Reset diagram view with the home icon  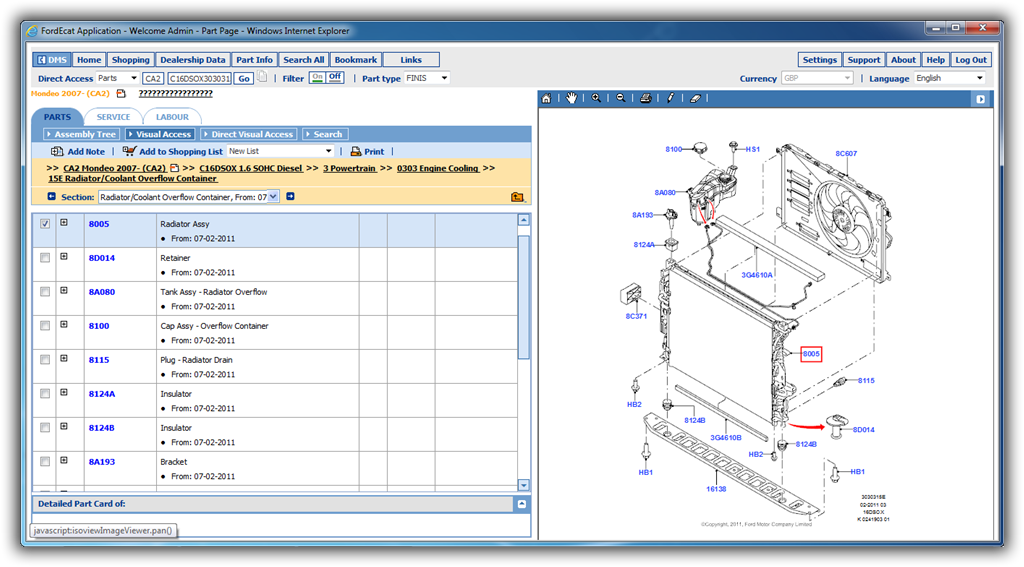[546, 98]
